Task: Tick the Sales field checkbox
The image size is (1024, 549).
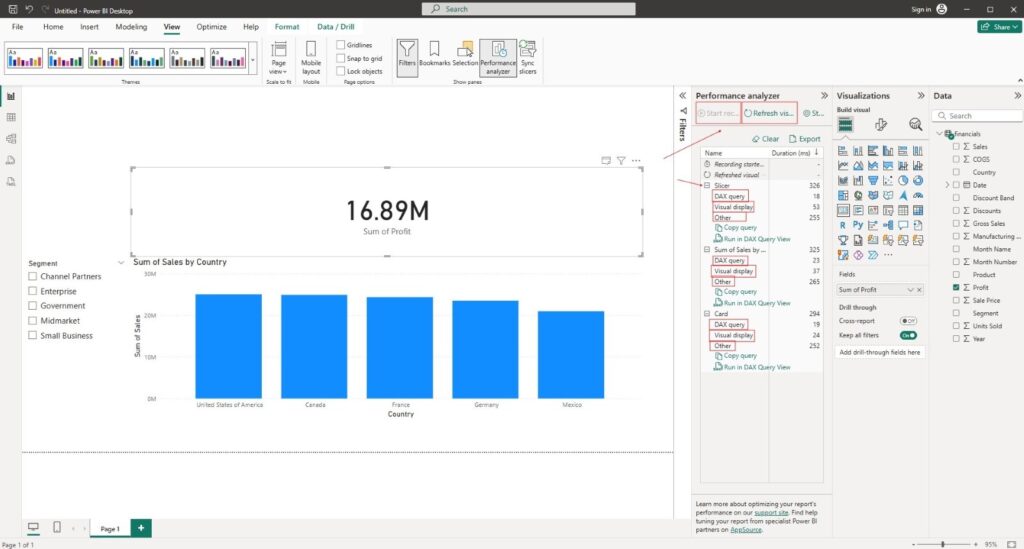Action: [957, 146]
